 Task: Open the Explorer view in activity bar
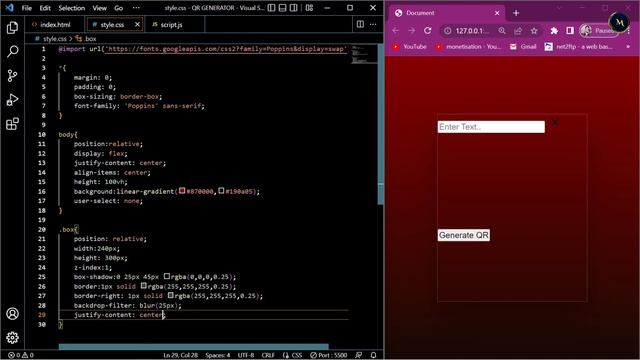click(x=12, y=27)
